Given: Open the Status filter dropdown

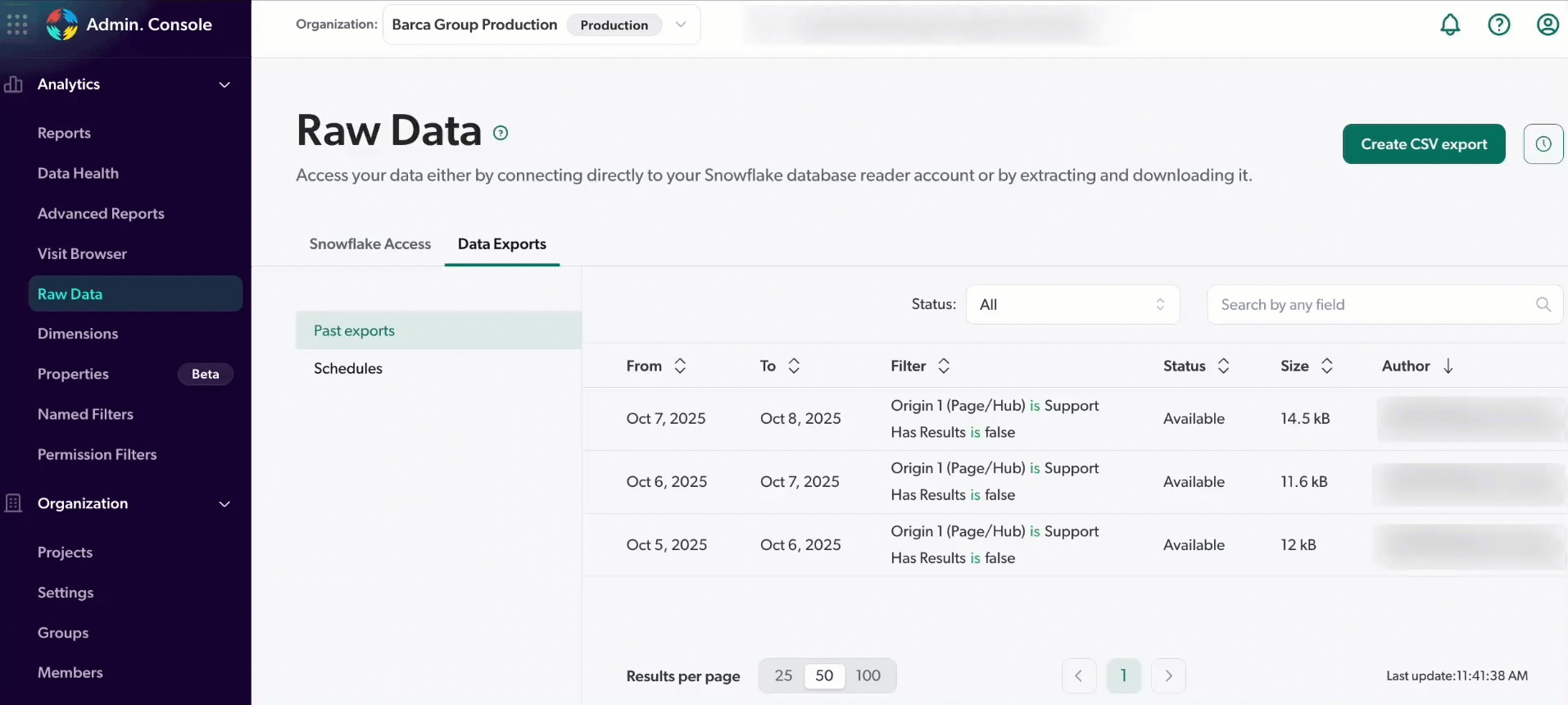Looking at the screenshot, I should [x=1072, y=305].
